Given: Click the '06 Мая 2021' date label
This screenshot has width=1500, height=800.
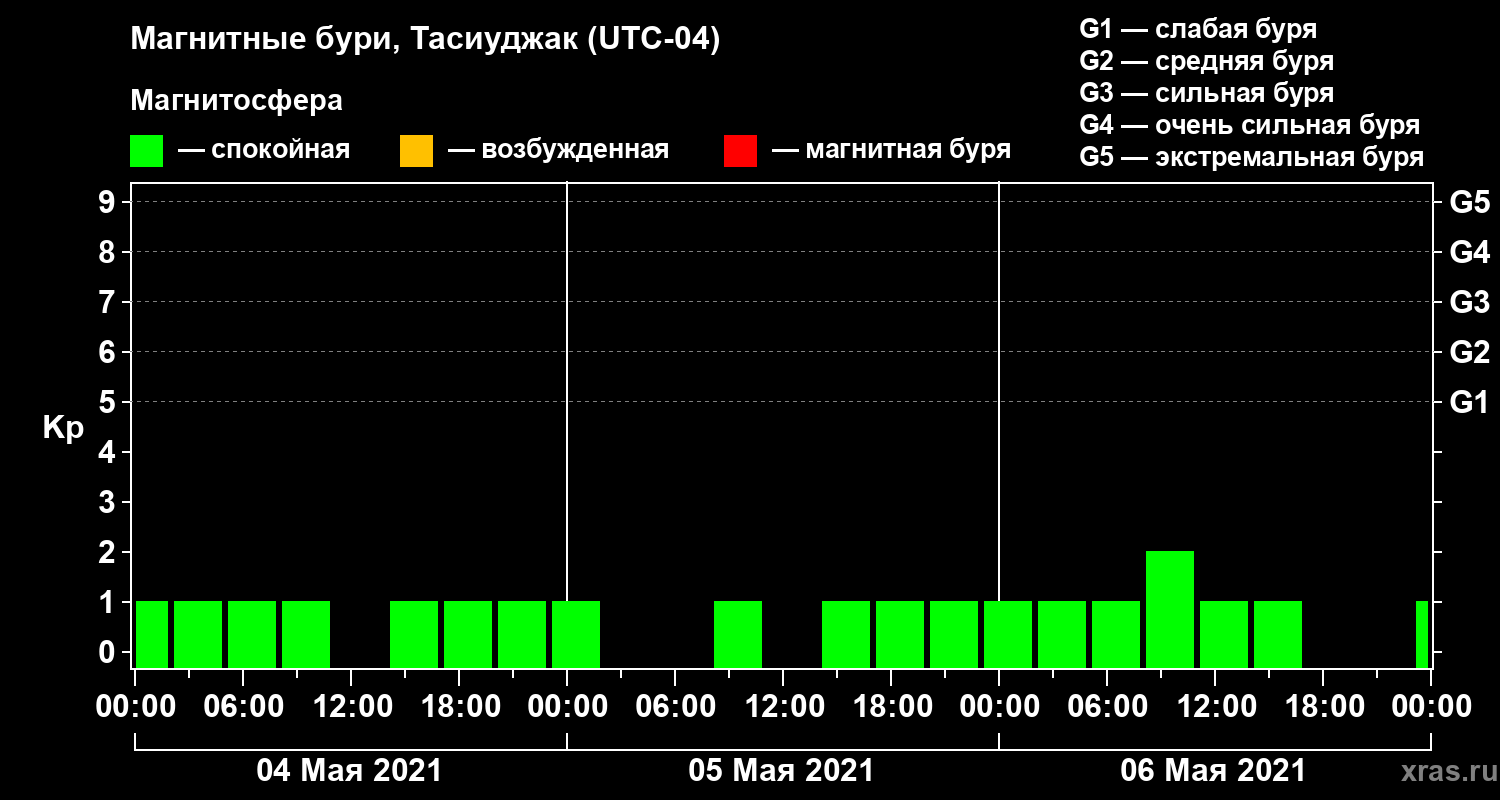Looking at the screenshot, I should click(x=1213, y=771).
